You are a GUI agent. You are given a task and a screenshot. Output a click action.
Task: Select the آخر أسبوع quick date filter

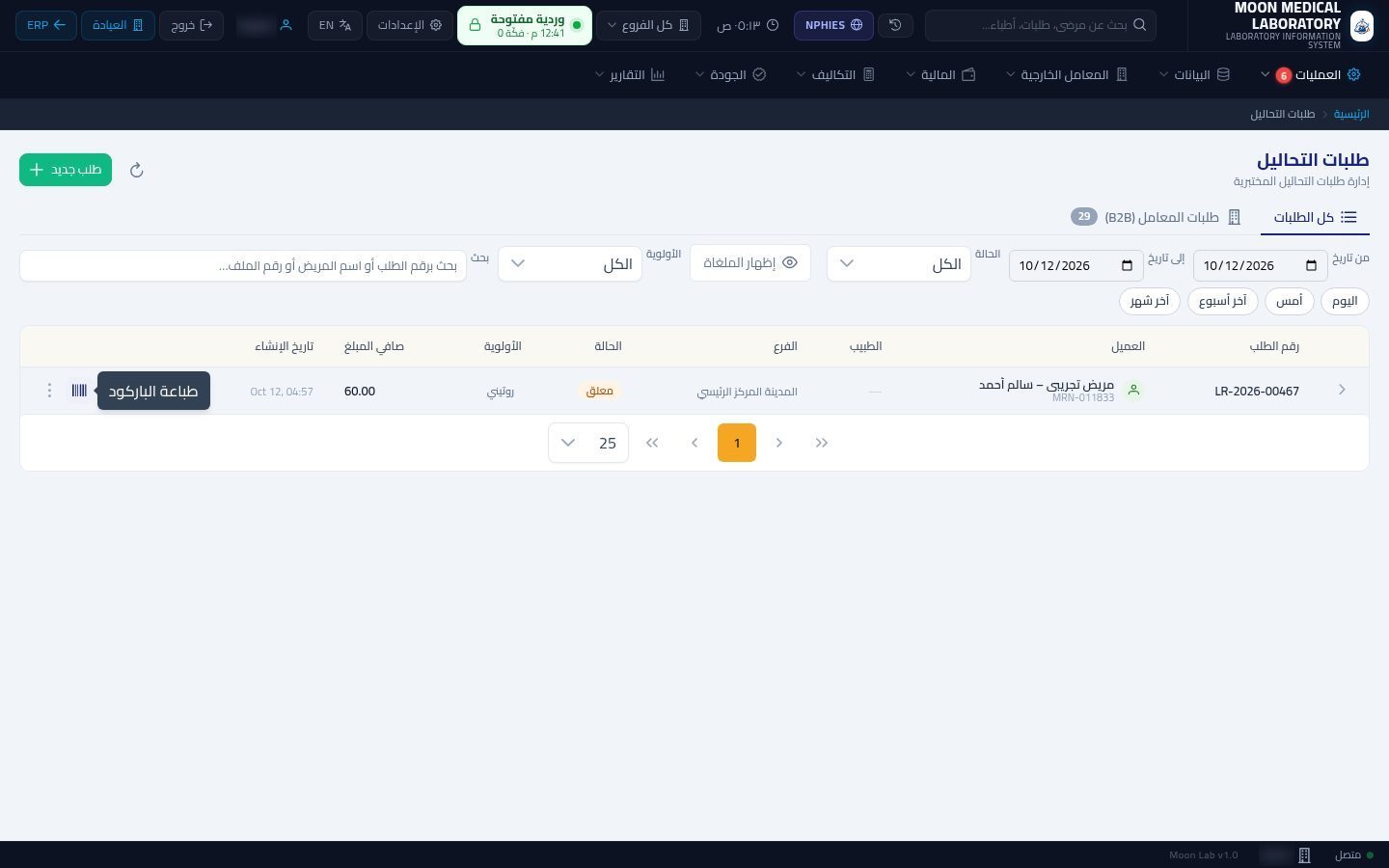[x=1223, y=301]
